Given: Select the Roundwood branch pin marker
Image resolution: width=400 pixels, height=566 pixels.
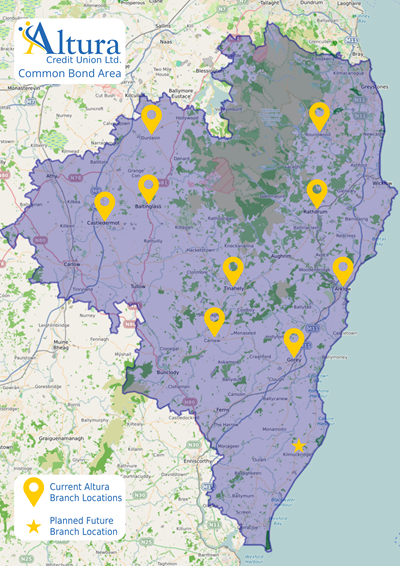Looking at the screenshot, I should 319,116.
